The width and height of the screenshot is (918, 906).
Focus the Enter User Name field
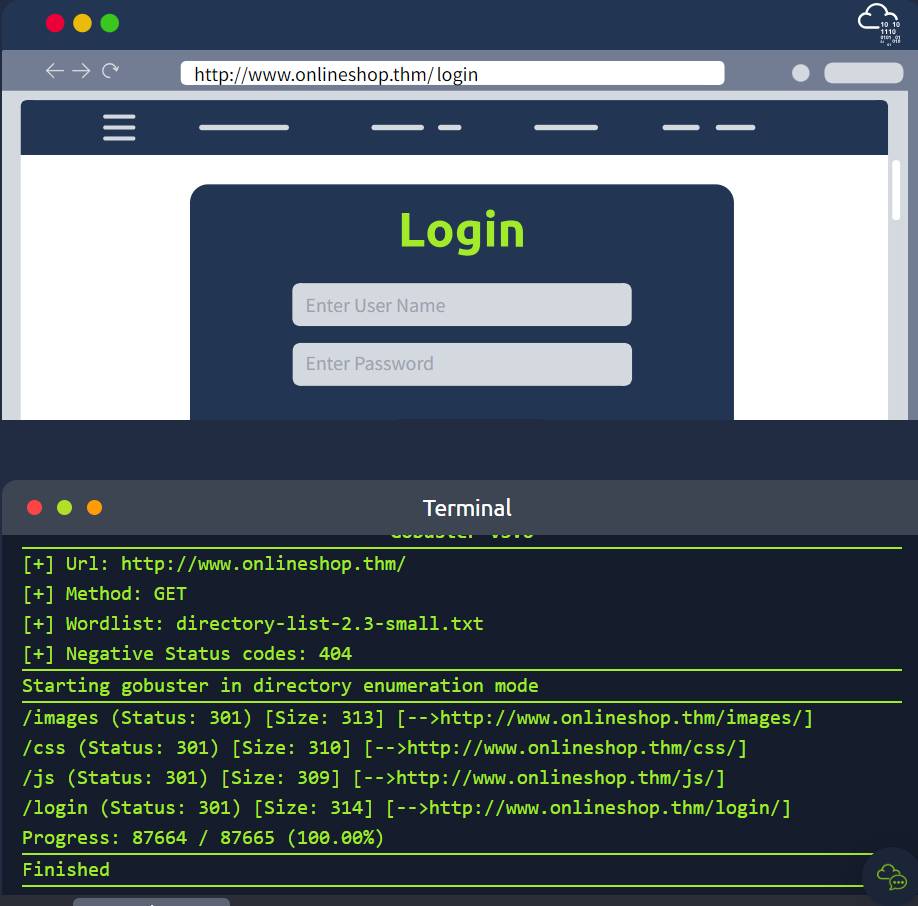click(x=461, y=304)
